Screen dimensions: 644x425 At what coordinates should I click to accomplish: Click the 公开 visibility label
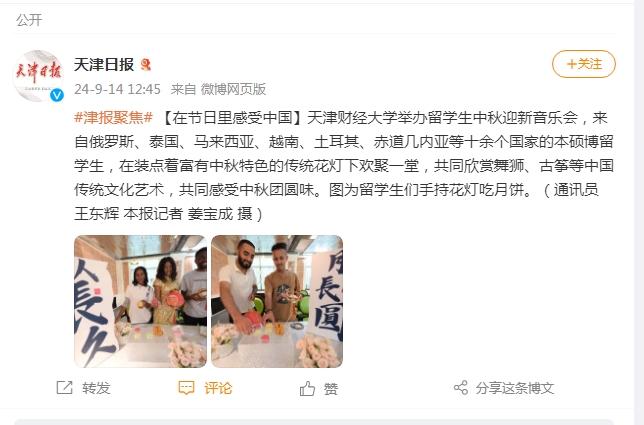point(29,20)
